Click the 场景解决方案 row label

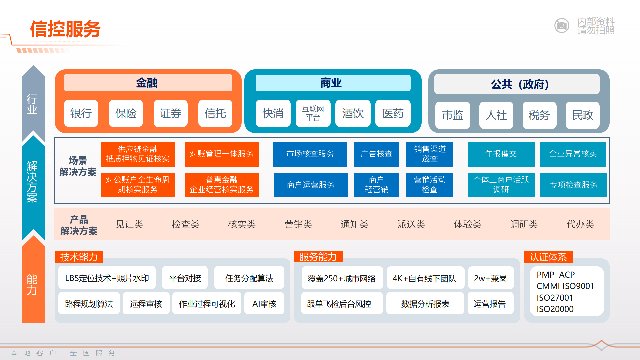(78, 166)
